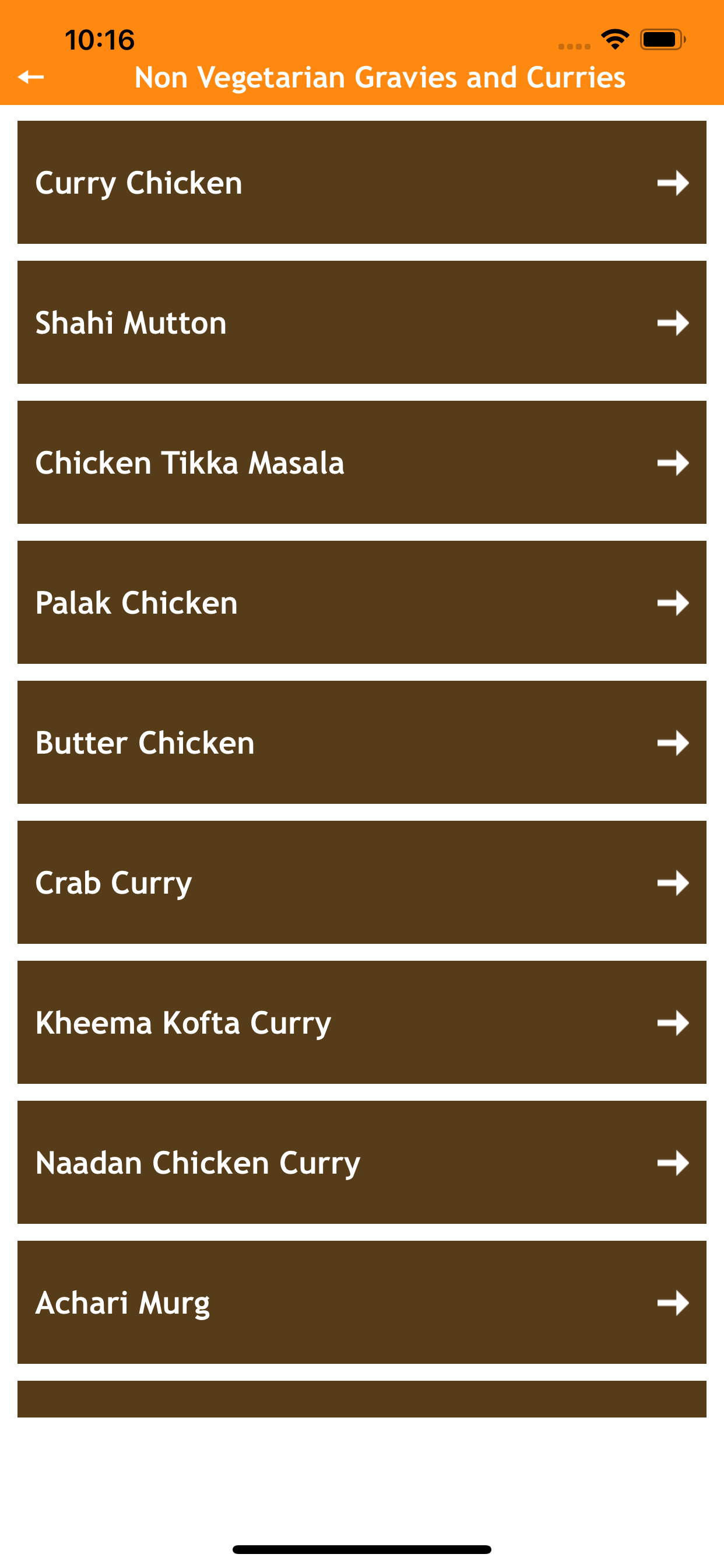Tap the arrow icon beside Achari Murg

tap(672, 1303)
